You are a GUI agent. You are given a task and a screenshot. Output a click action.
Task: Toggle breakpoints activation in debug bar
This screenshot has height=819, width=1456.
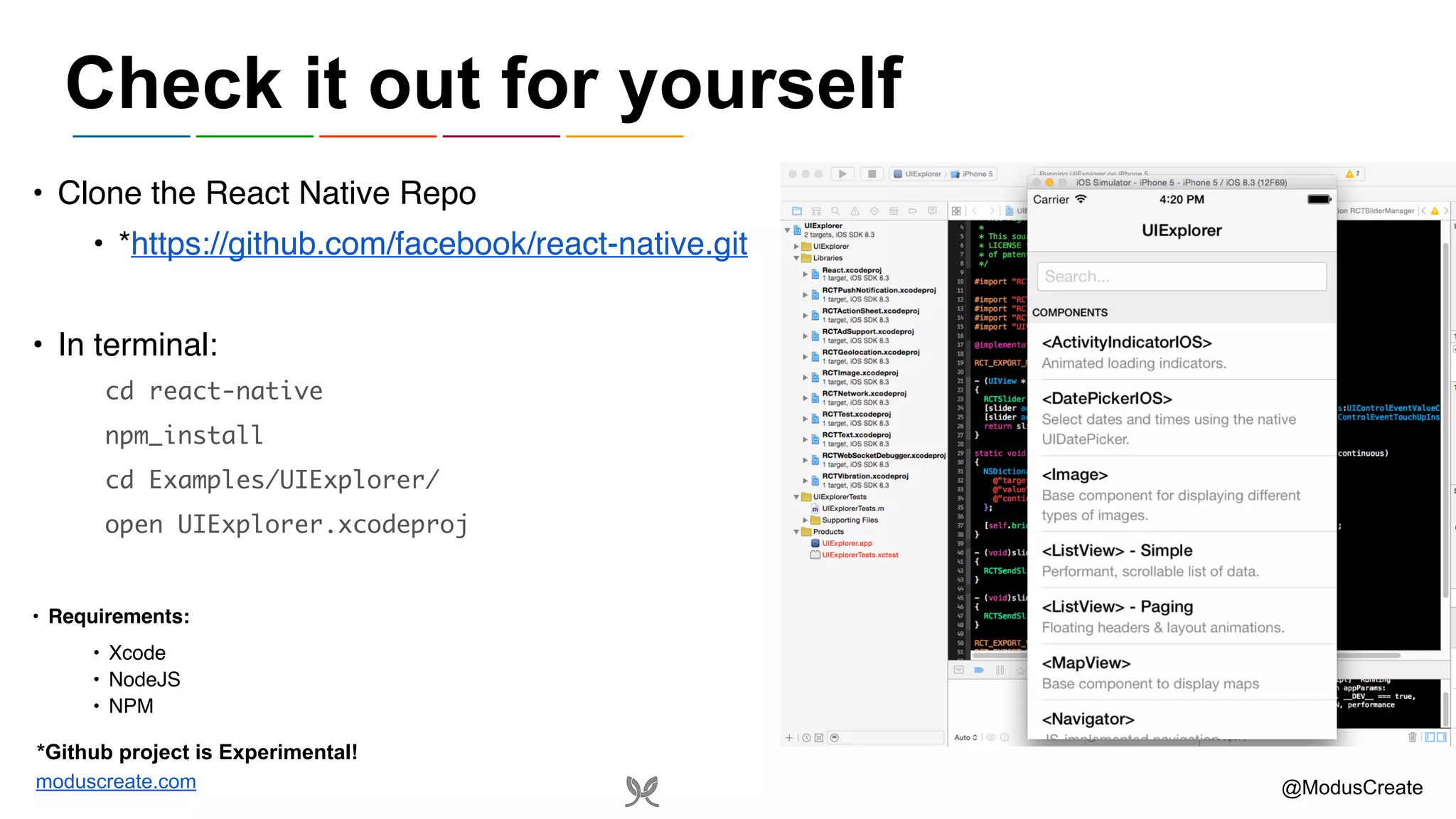979,670
